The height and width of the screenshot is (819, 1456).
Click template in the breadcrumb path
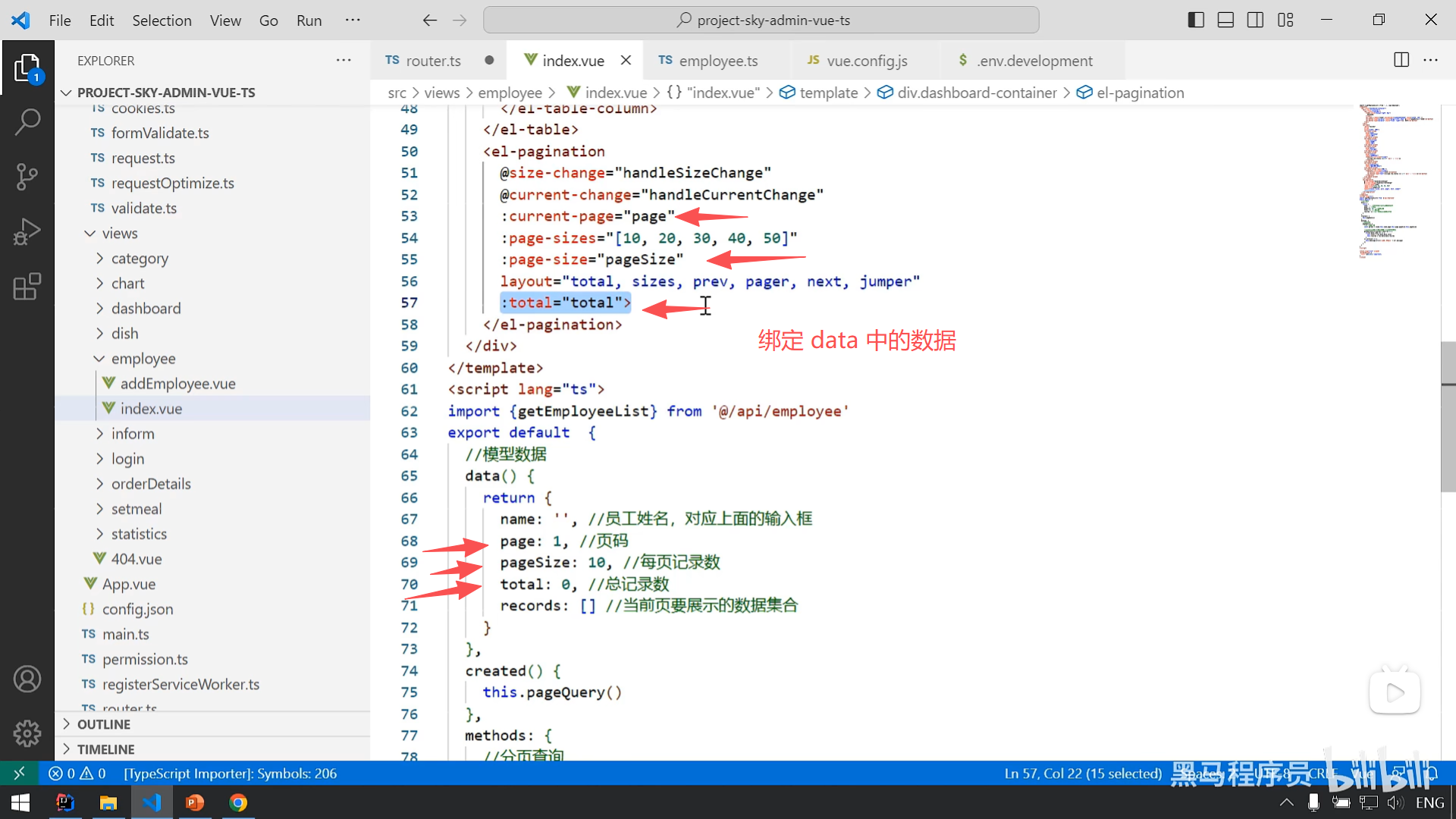tap(828, 93)
